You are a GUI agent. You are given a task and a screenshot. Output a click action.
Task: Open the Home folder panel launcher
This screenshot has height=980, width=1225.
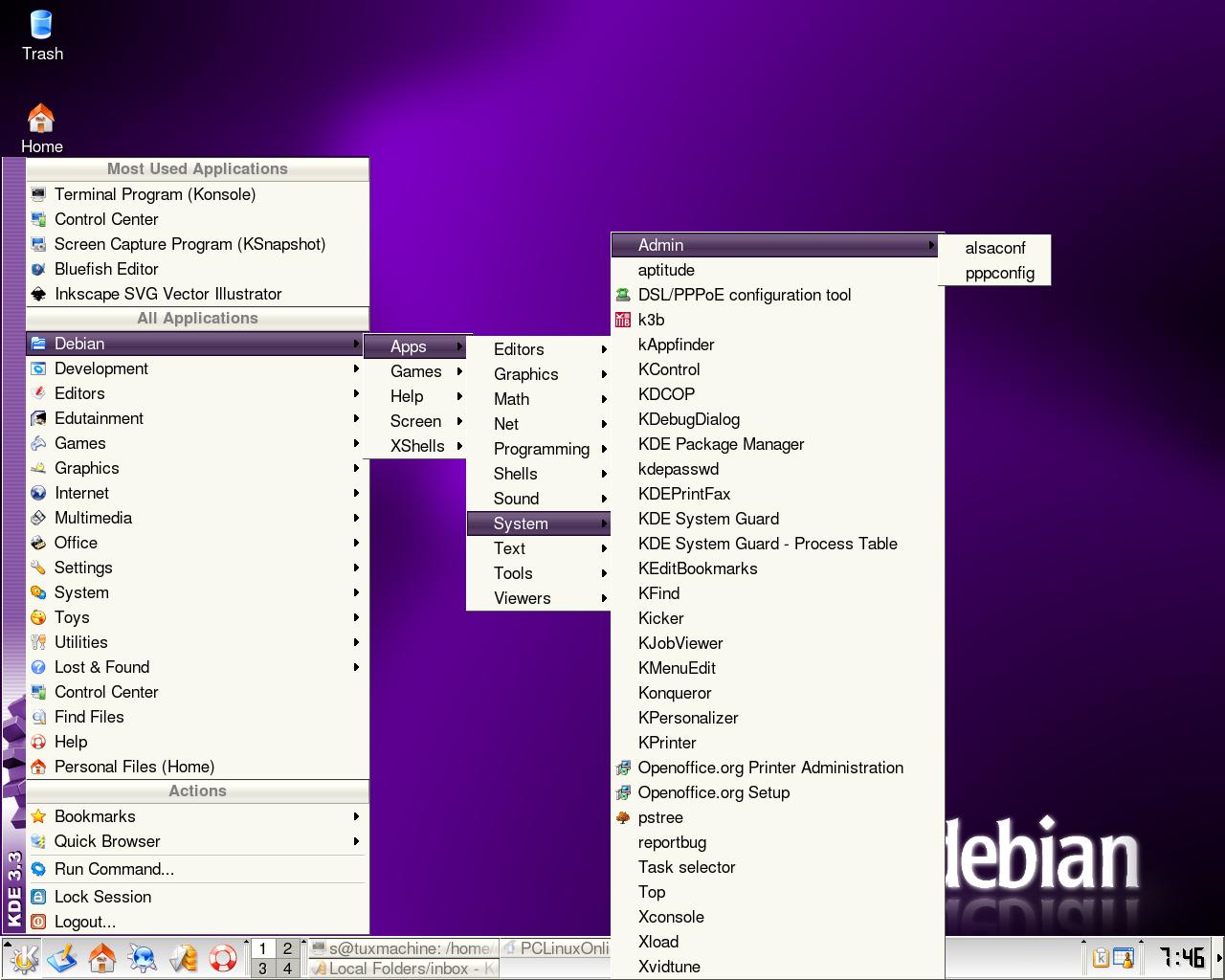click(102, 958)
